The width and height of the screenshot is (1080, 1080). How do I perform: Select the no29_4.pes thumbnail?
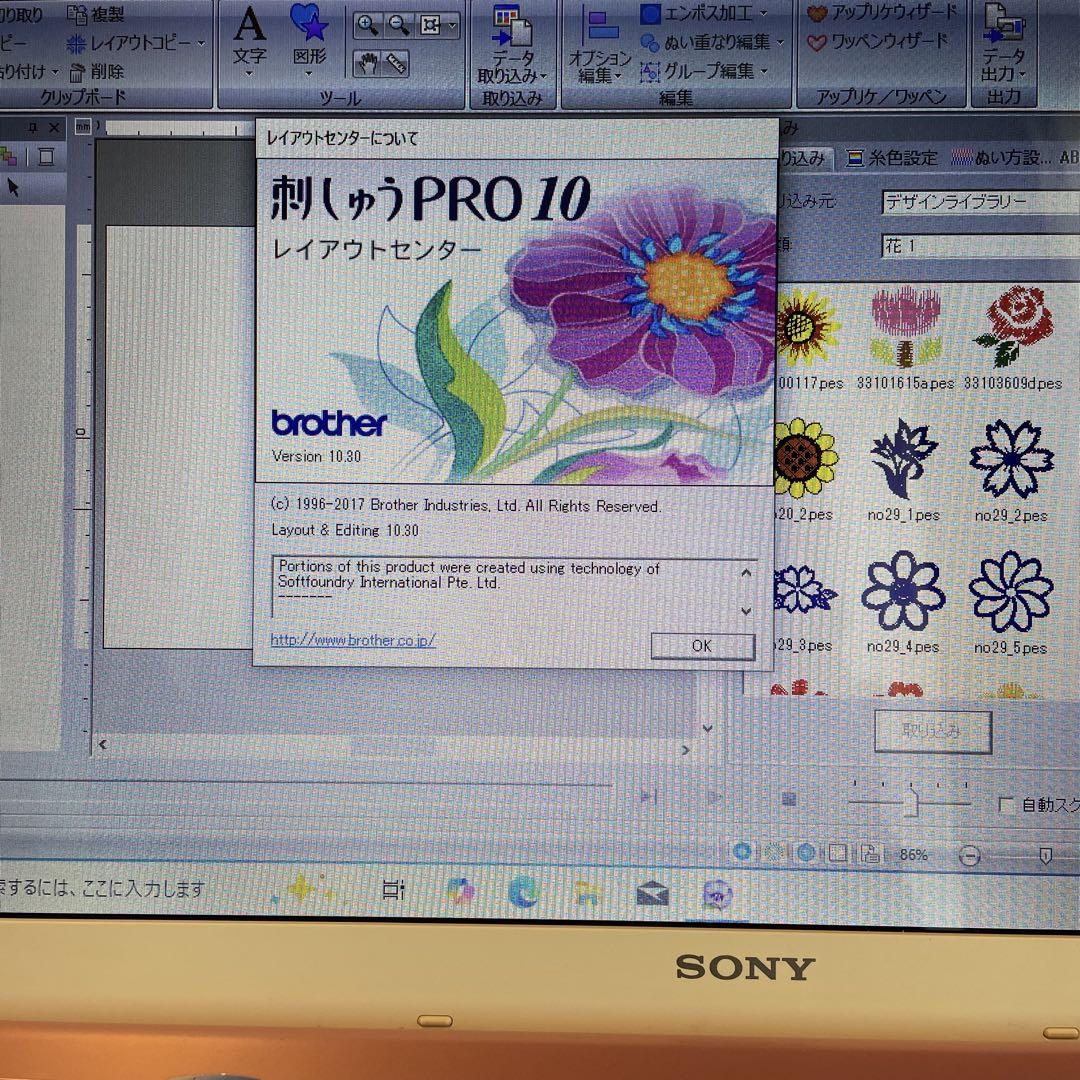point(903,603)
